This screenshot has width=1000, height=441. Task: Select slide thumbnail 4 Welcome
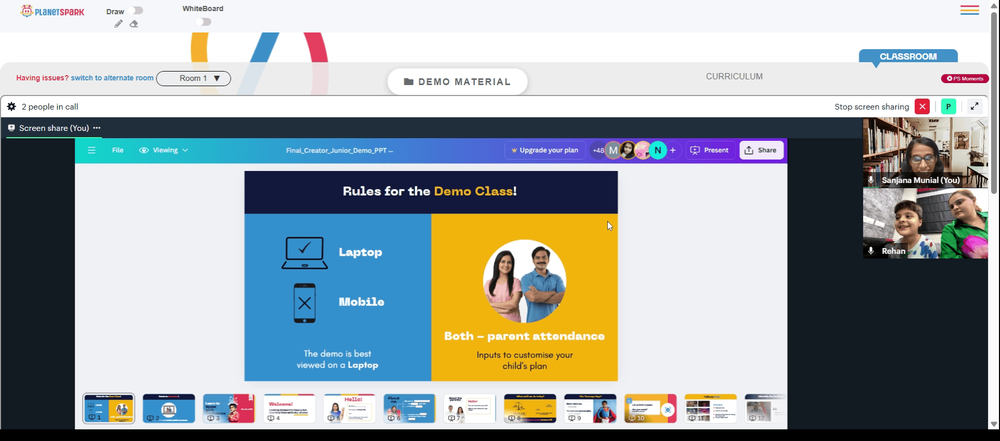tap(289, 408)
